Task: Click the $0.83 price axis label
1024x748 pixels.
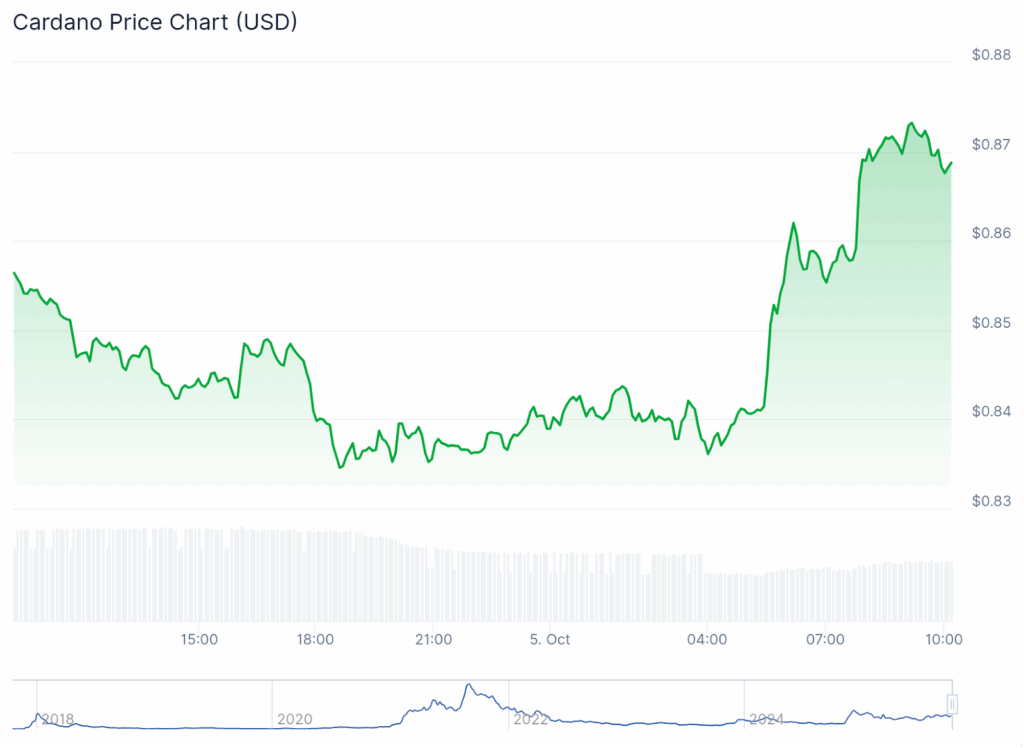Action: click(991, 501)
